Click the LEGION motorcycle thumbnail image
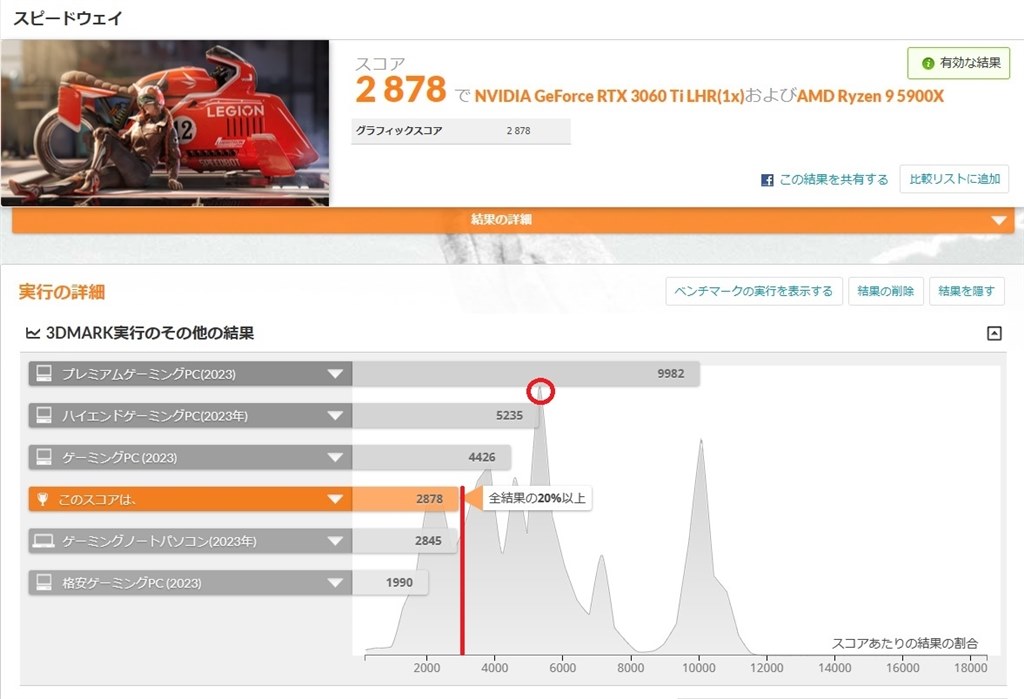This screenshot has width=1024, height=699. point(165,122)
